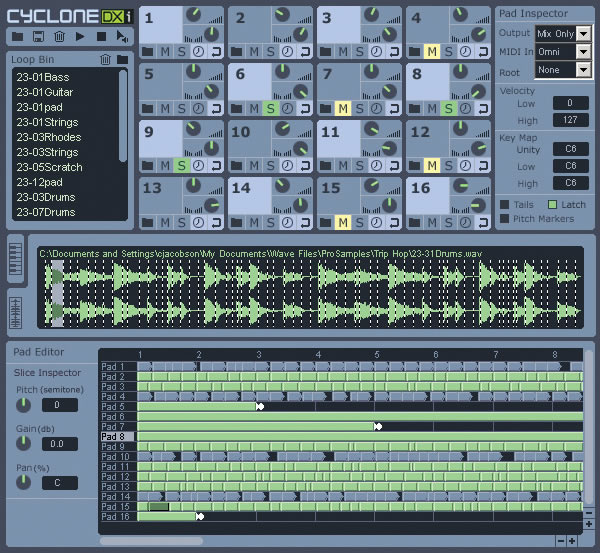Unmute pad 12
Image resolution: width=600 pixels, height=553 pixels.
(x=432, y=166)
